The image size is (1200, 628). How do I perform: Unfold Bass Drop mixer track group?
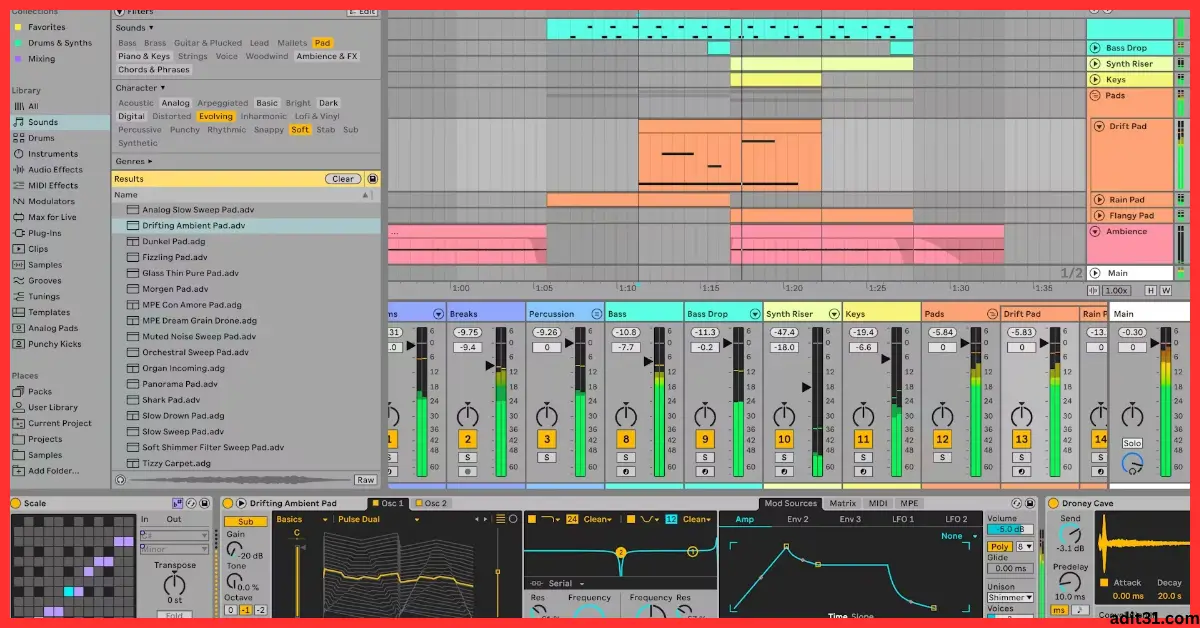click(x=755, y=314)
